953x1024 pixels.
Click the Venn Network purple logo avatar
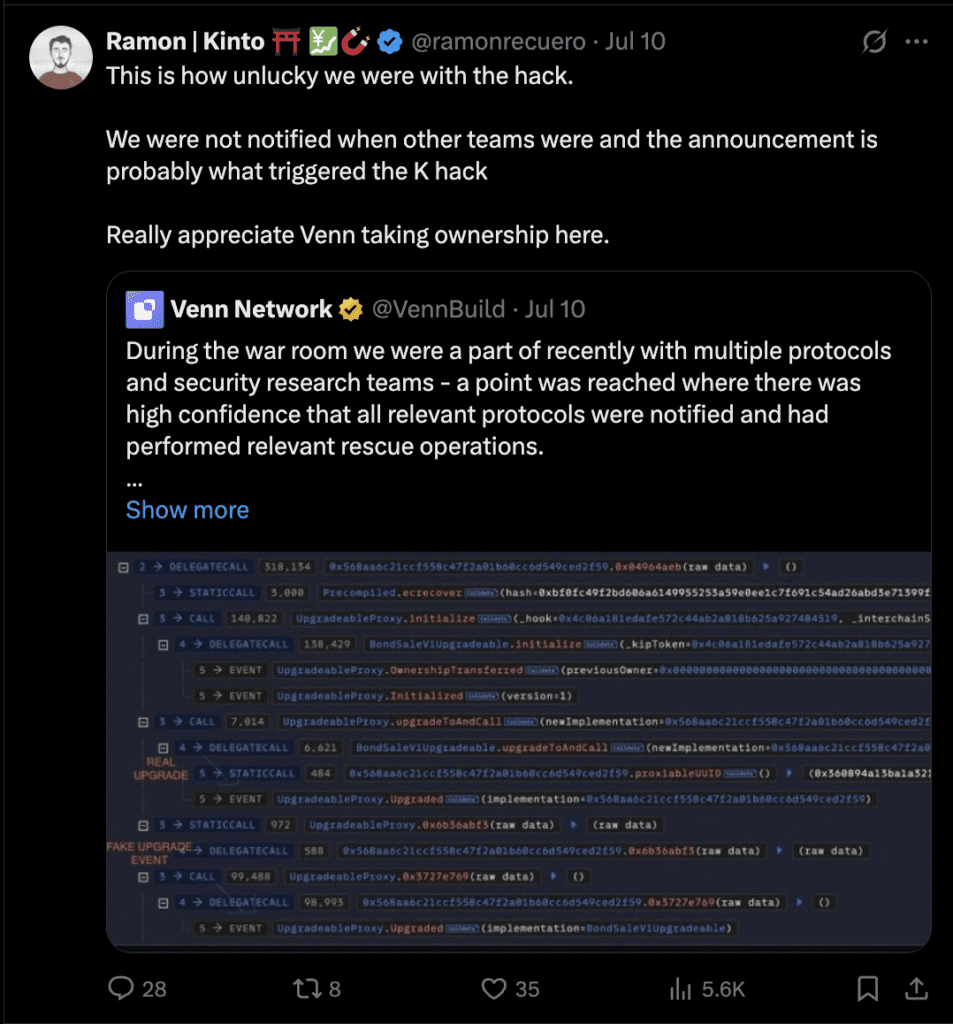click(144, 310)
